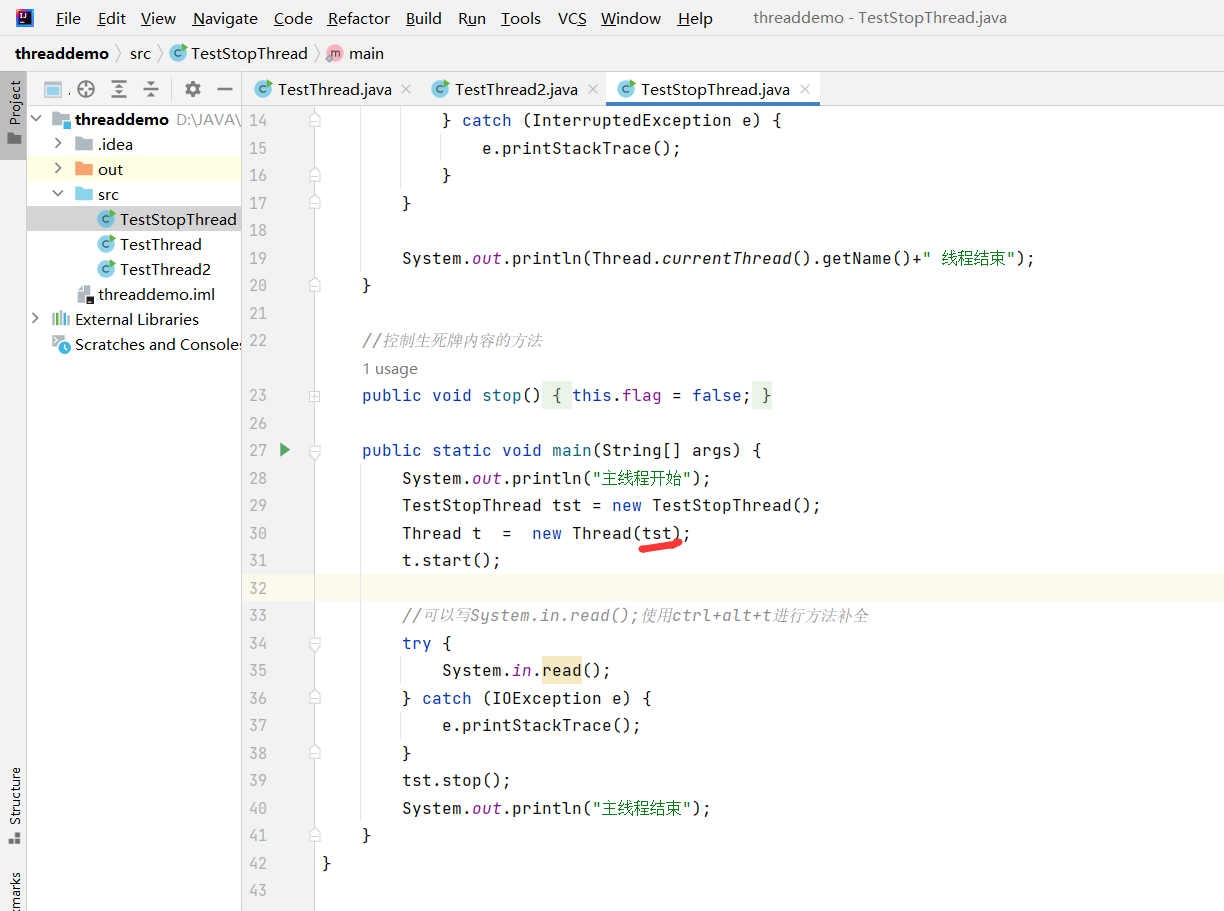Viewport: 1224px width, 911px height.
Task: Open the project view selector dropdown
Action: pyautogui.click(x=56, y=89)
